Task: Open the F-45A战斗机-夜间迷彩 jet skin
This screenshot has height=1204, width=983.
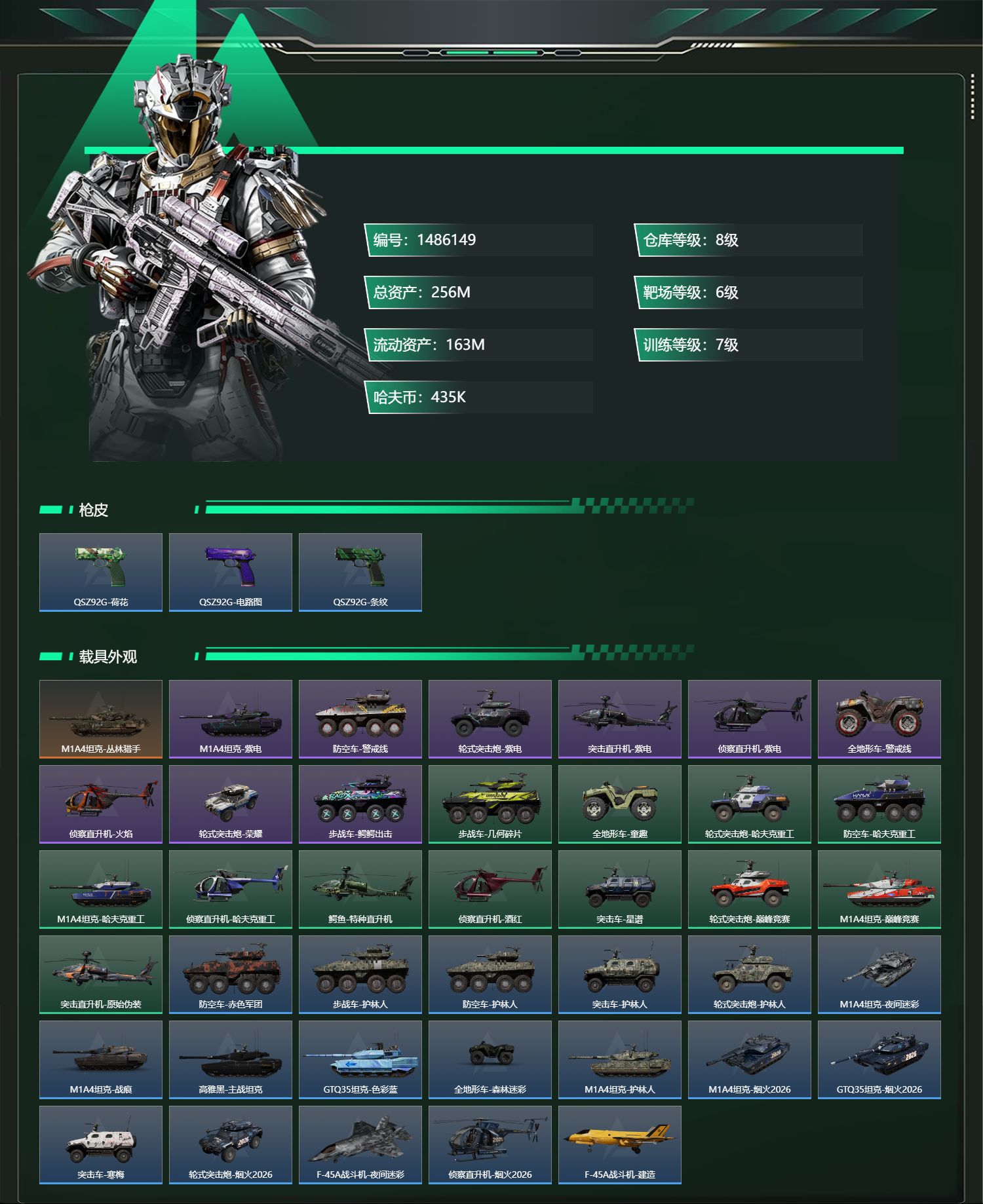Action: pos(360,1145)
